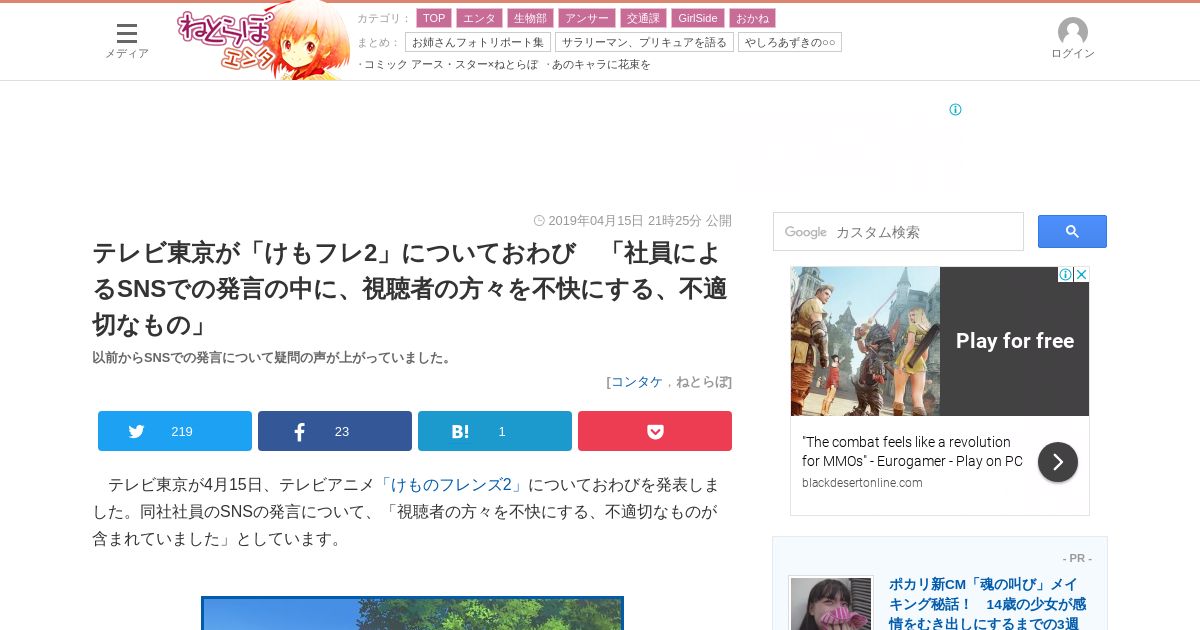Screen dimensions: 1200x630
Task: Click the ad's round arrow button
Action: 1058,462
